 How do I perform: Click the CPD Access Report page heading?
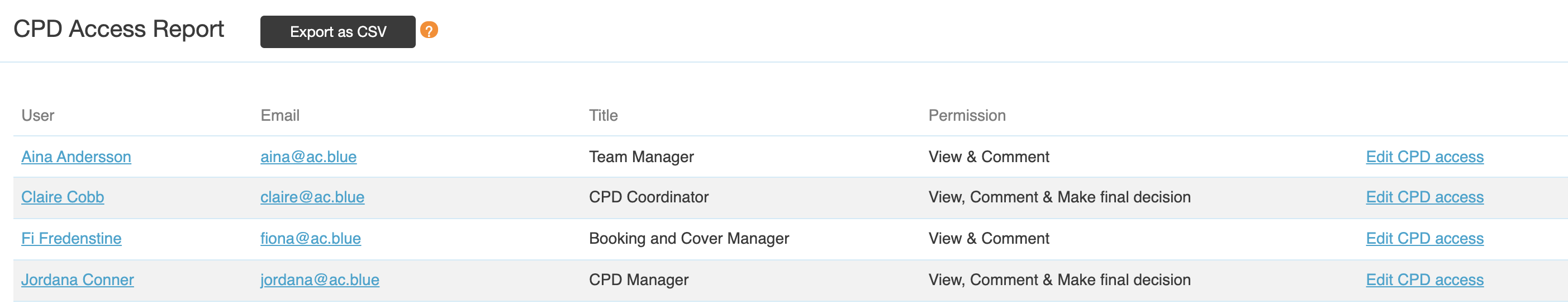coord(118,29)
